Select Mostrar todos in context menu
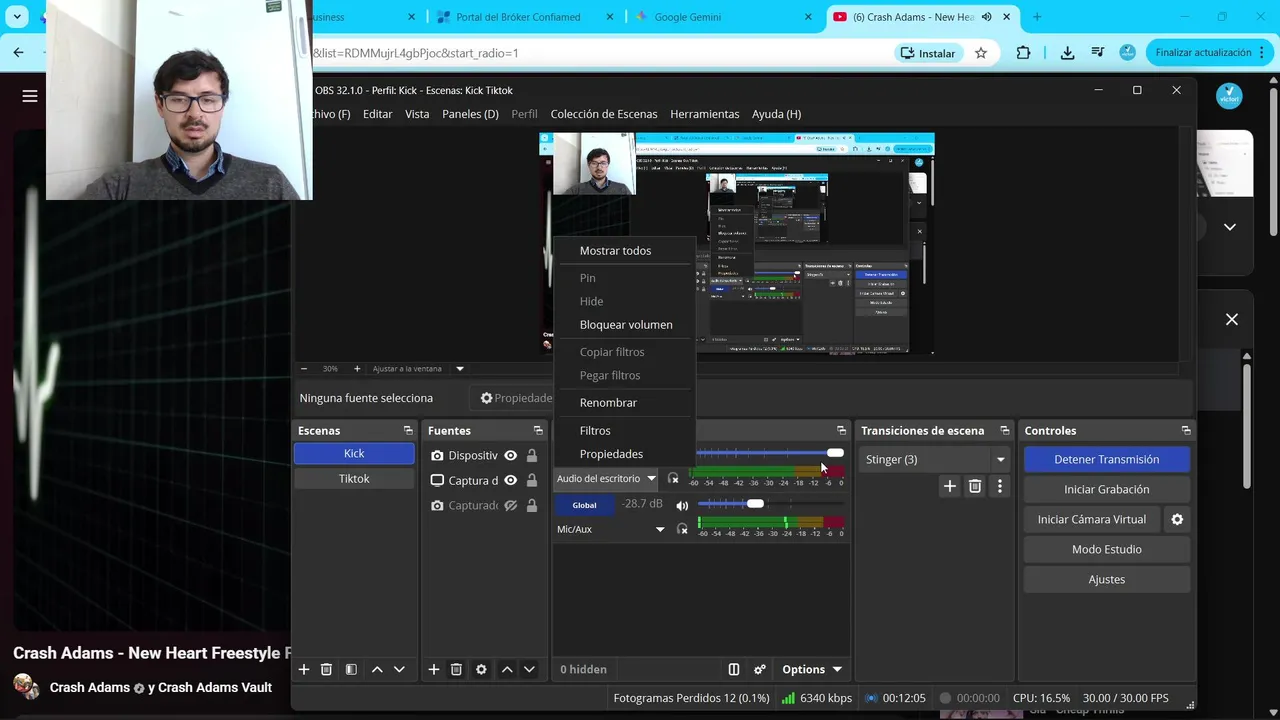 click(615, 251)
